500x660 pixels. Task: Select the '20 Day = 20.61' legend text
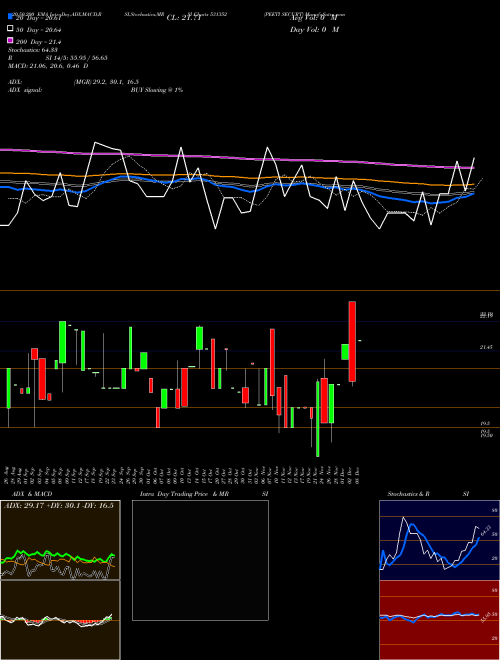pos(38,18)
